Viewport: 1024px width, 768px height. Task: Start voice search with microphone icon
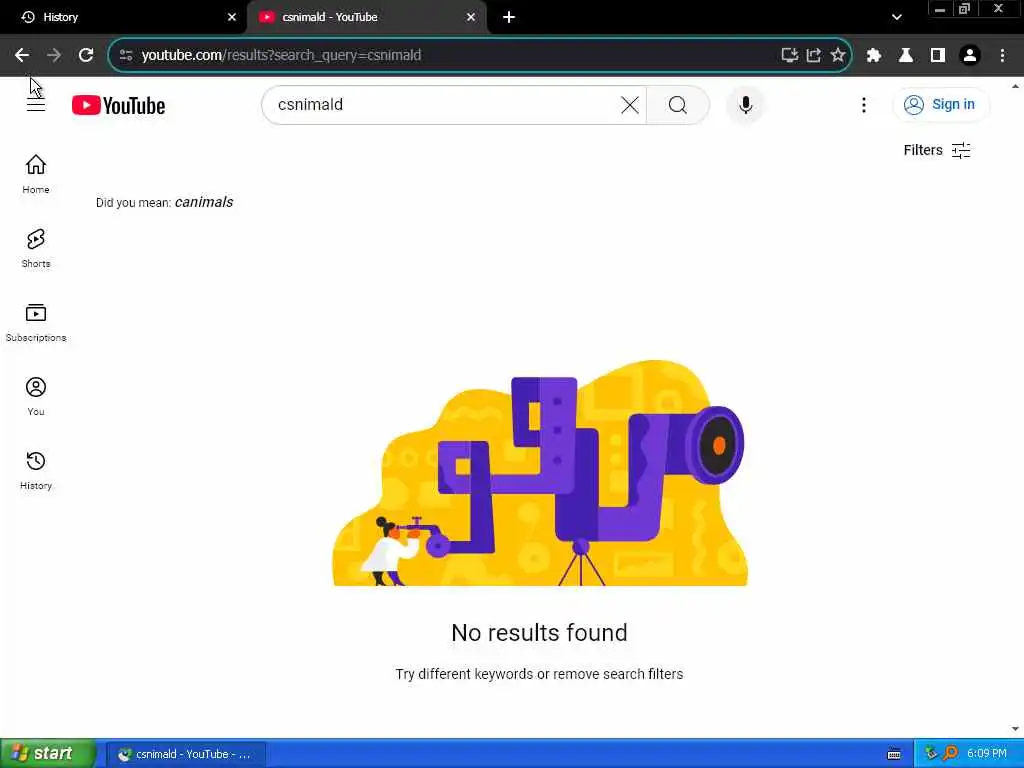(x=745, y=104)
